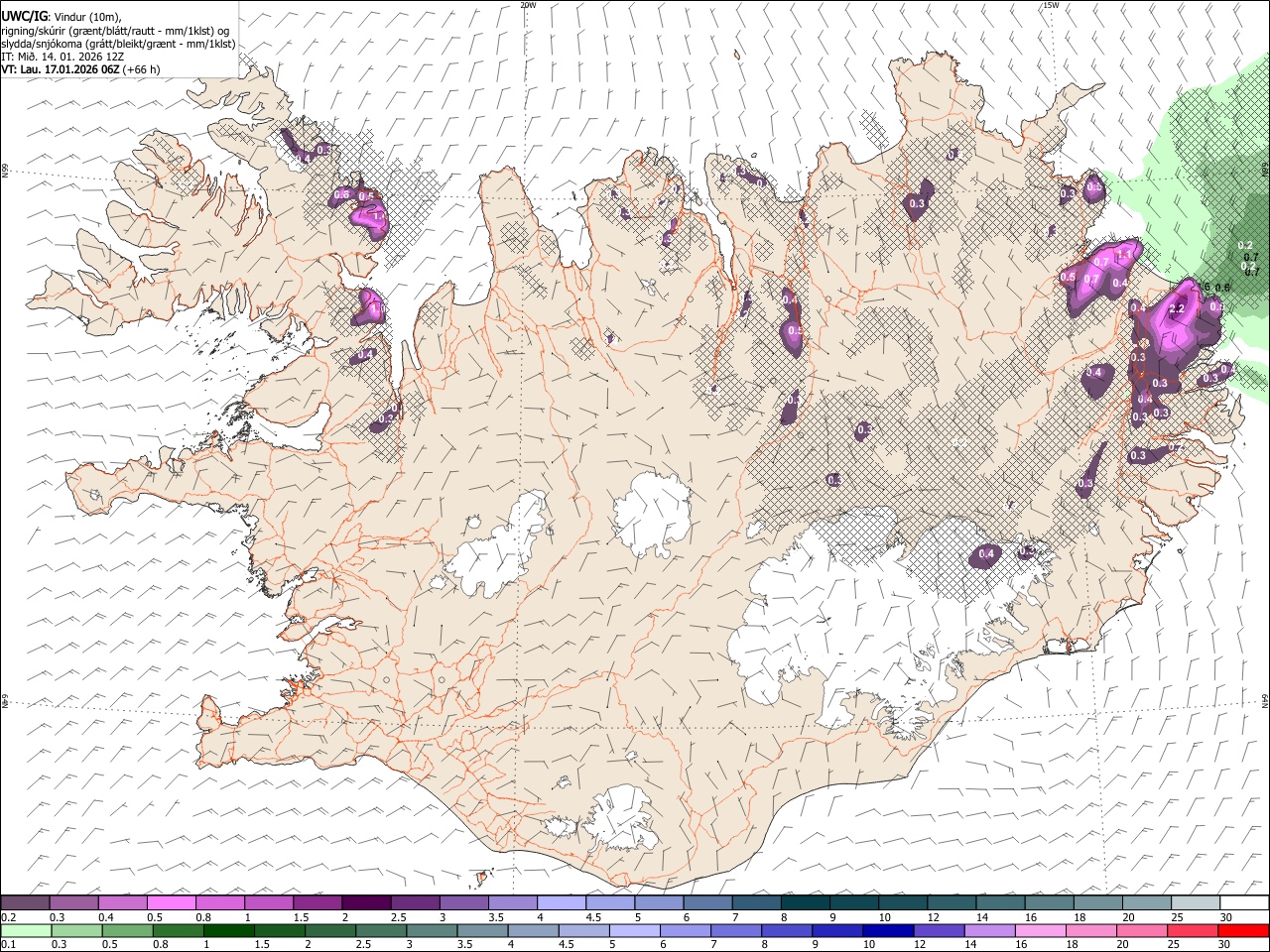Click the 0.1 label under the bottom legend row
This screenshot has width=1270, height=952.
7,944
